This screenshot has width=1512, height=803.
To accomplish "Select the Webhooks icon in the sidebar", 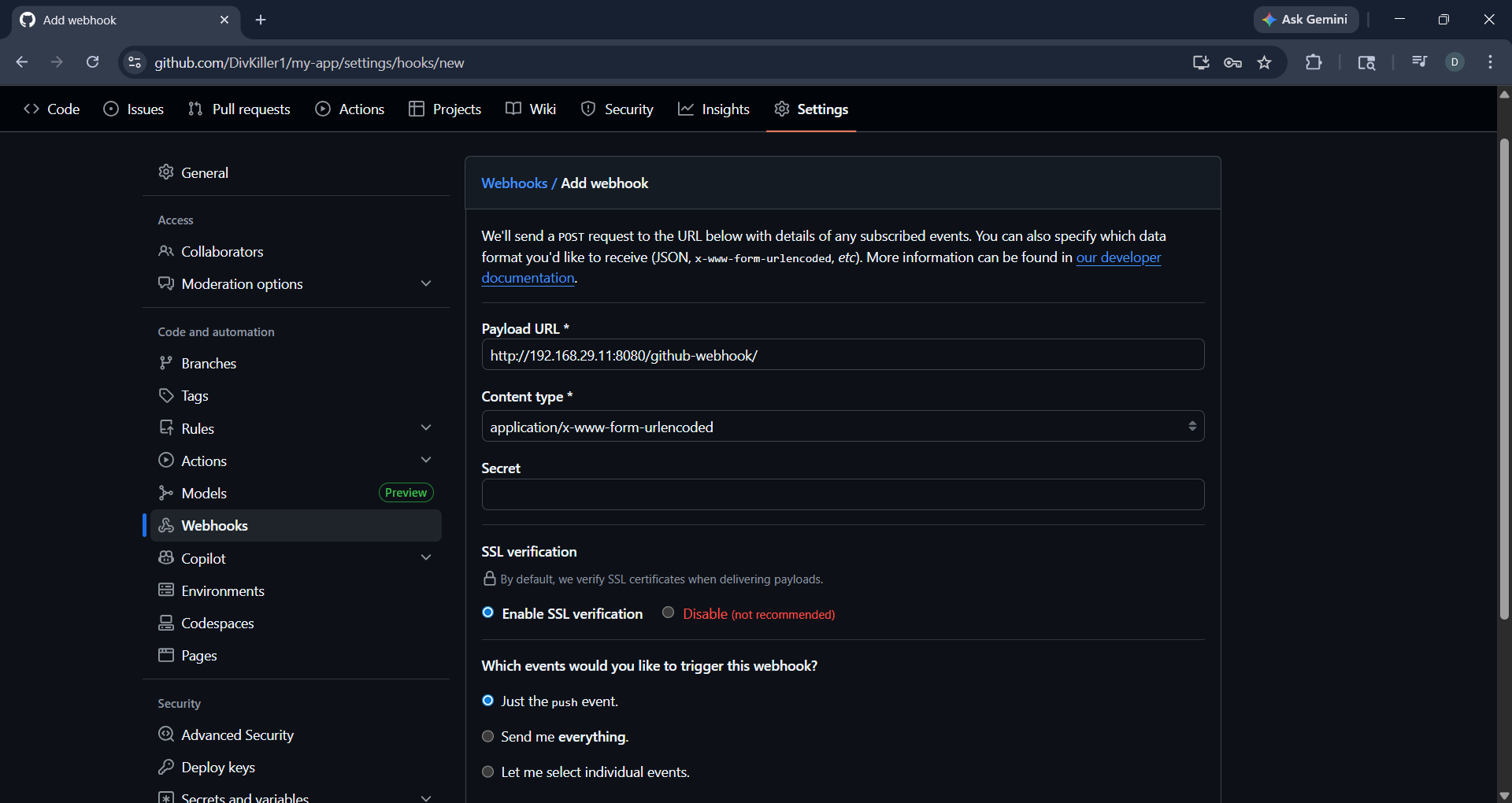I will tap(166, 525).
